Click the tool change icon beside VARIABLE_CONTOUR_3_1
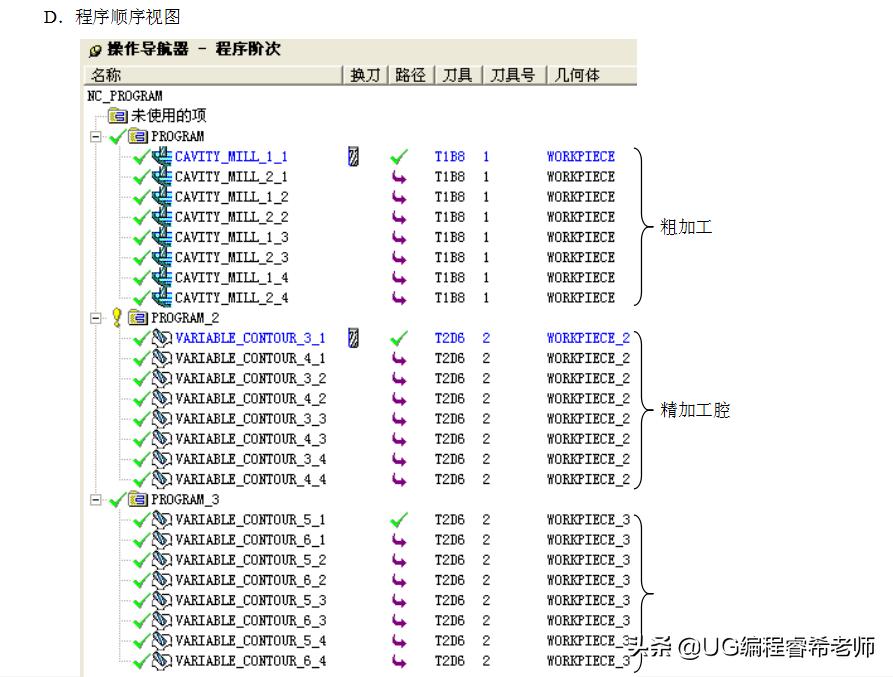This screenshot has height=677, width=893. [x=353, y=338]
